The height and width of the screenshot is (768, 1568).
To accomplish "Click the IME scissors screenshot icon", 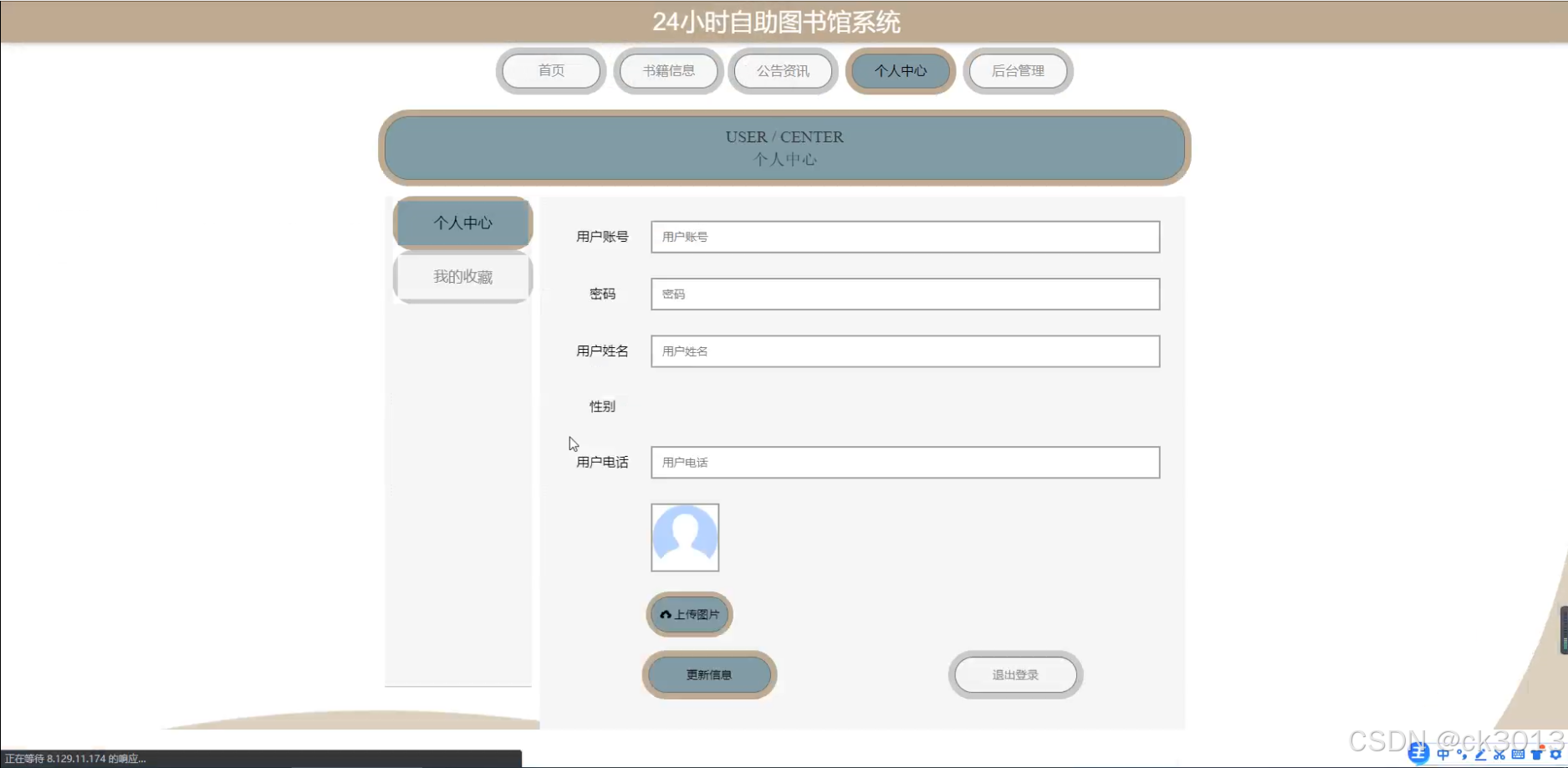I will click(x=1499, y=755).
